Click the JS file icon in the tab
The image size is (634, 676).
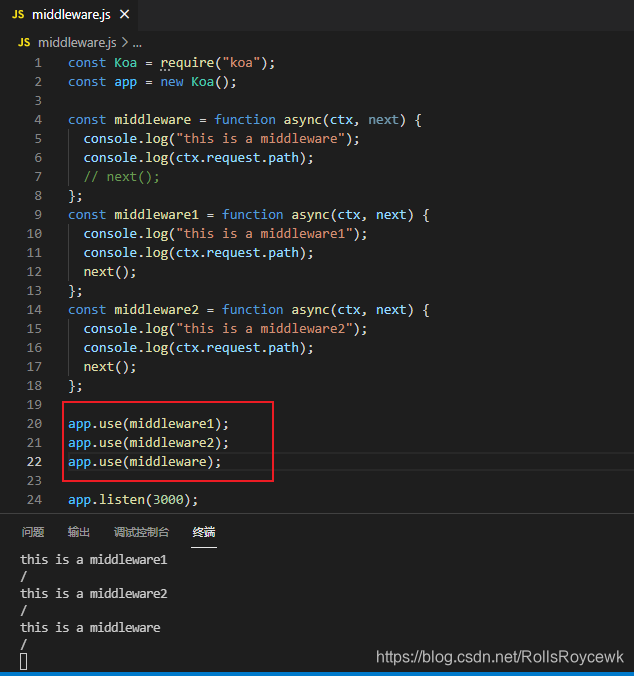18,15
